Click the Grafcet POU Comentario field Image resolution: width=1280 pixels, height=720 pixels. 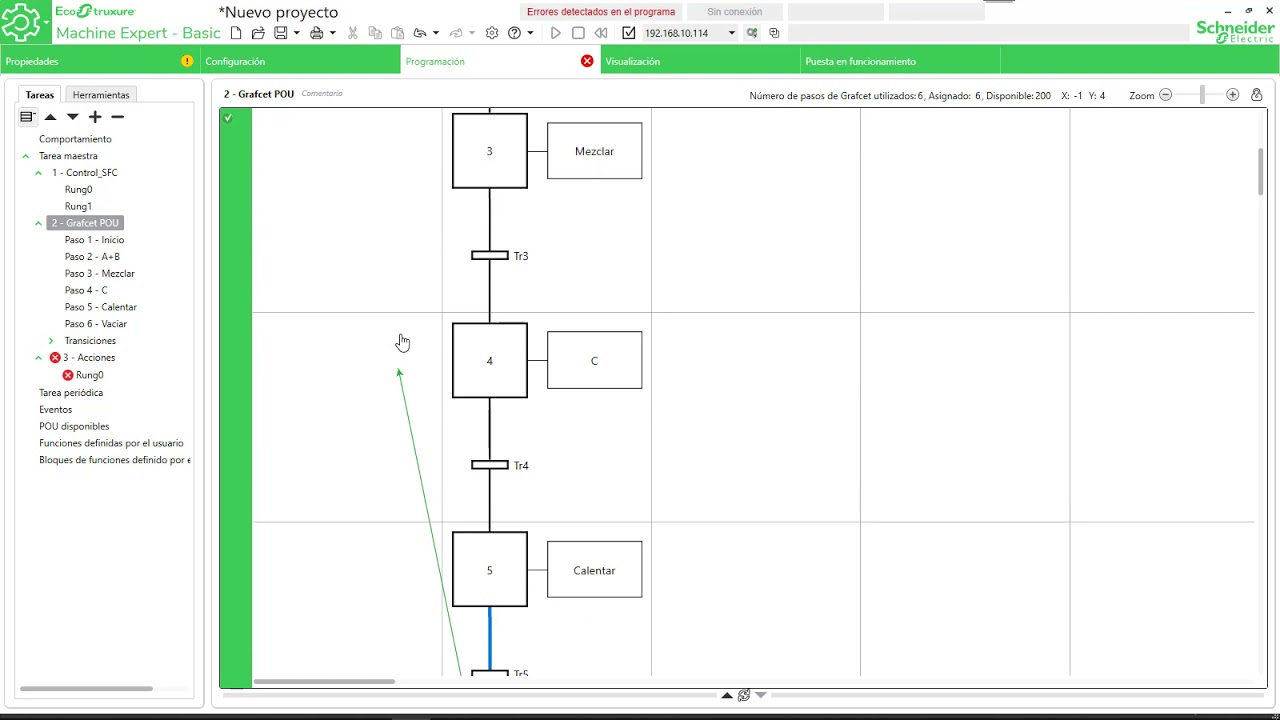(x=322, y=94)
